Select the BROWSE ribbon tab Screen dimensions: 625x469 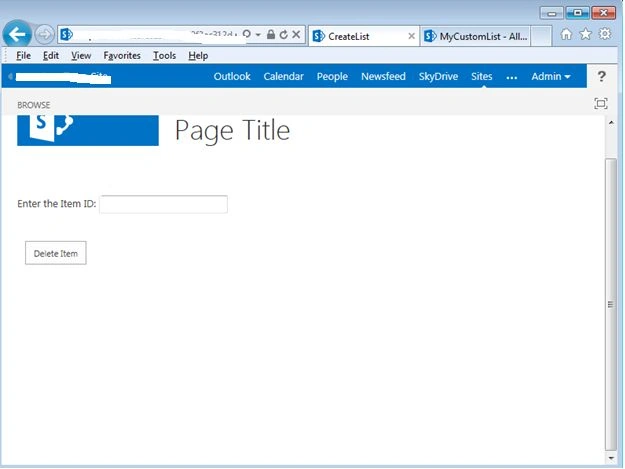pos(33,105)
